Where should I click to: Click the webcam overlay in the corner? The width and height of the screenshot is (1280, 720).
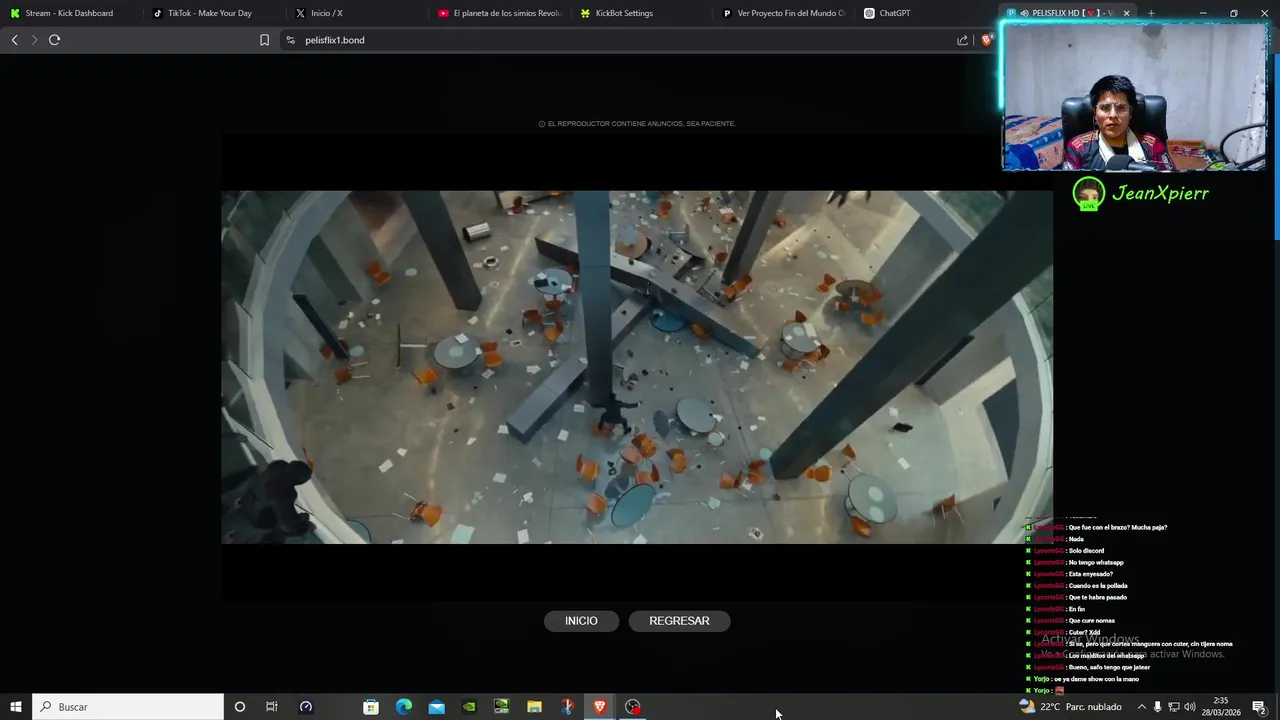(x=1134, y=96)
